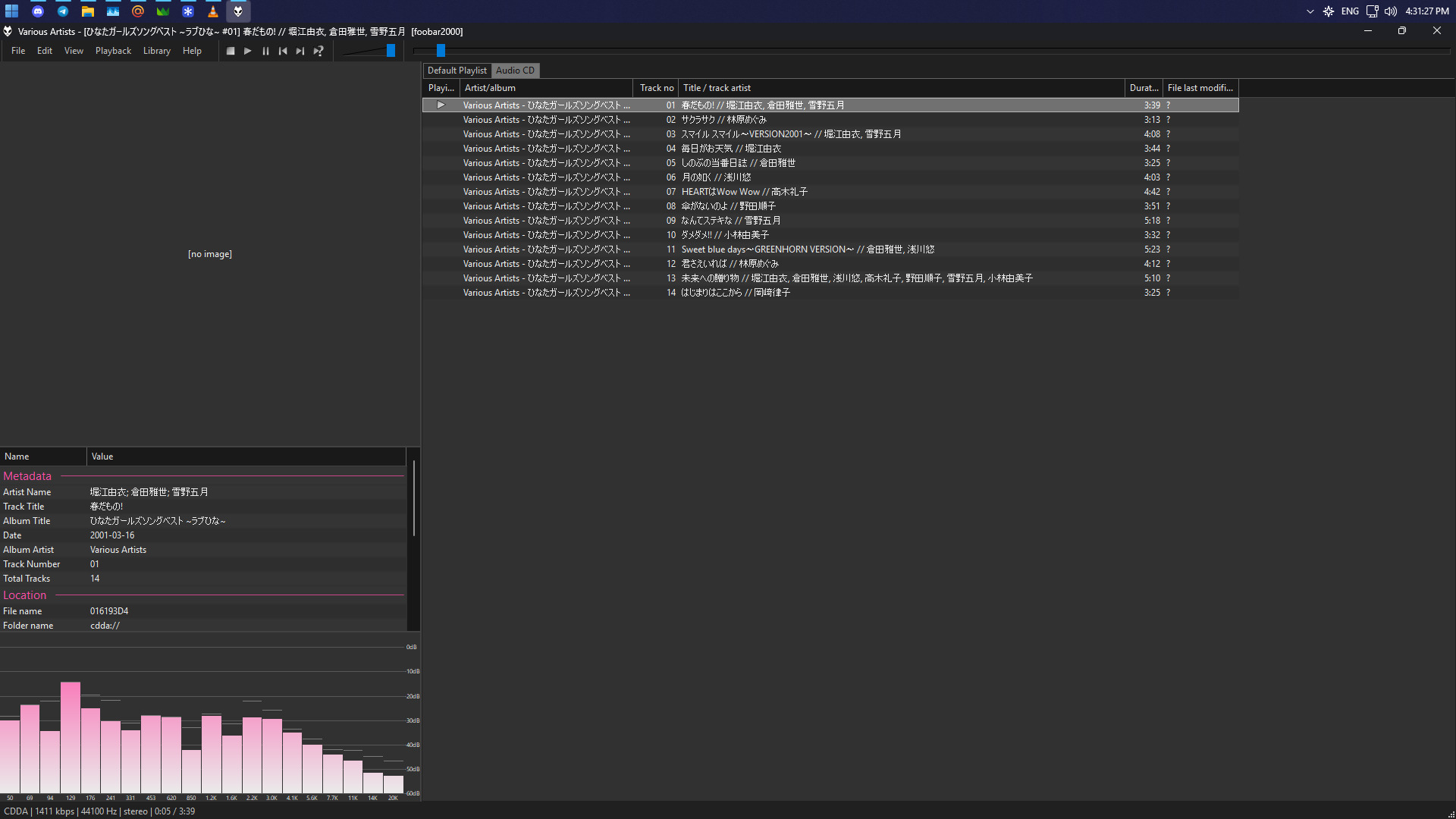The image size is (1456, 819).
Task: Open the blue waveform taskbar app
Action: (113, 11)
